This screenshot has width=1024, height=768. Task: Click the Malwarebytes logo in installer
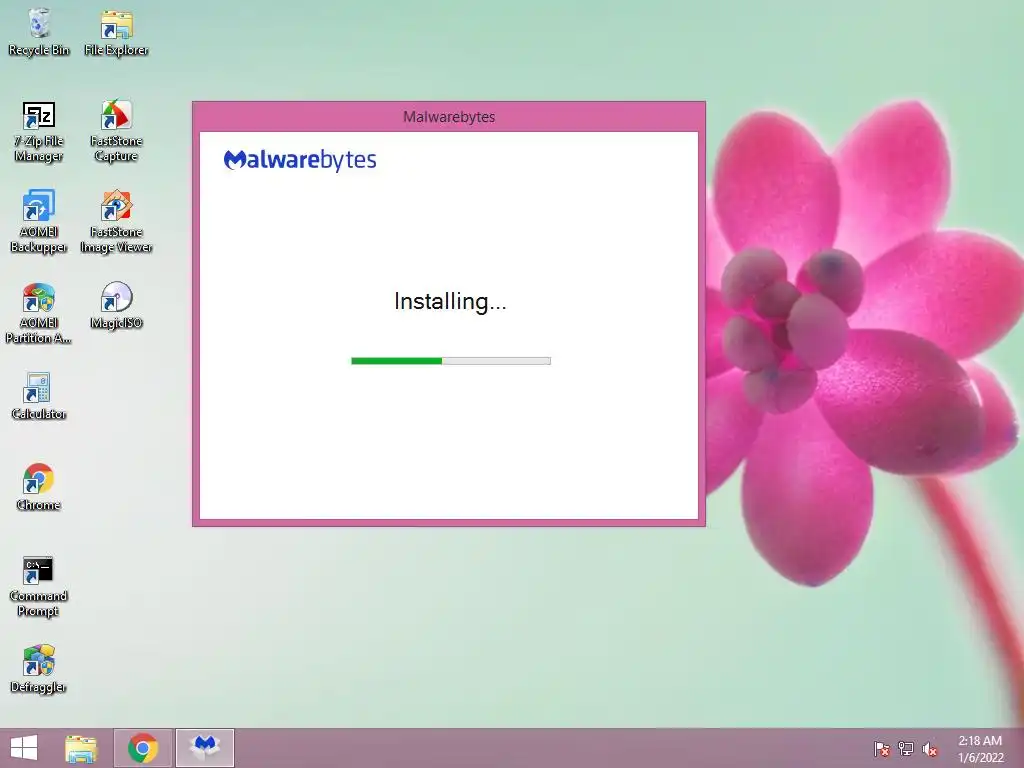pyautogui.click(x=300, y=160)
